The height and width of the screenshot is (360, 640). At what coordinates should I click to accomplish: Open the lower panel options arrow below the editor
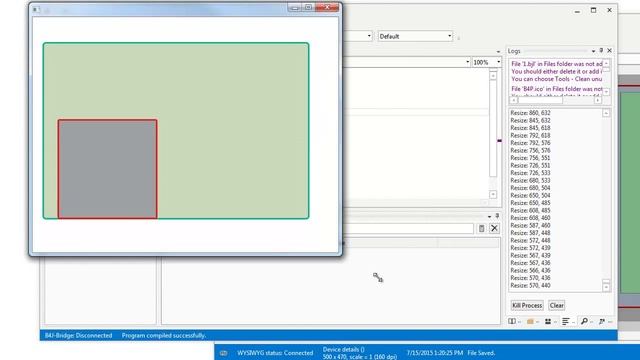coord(489,216)
